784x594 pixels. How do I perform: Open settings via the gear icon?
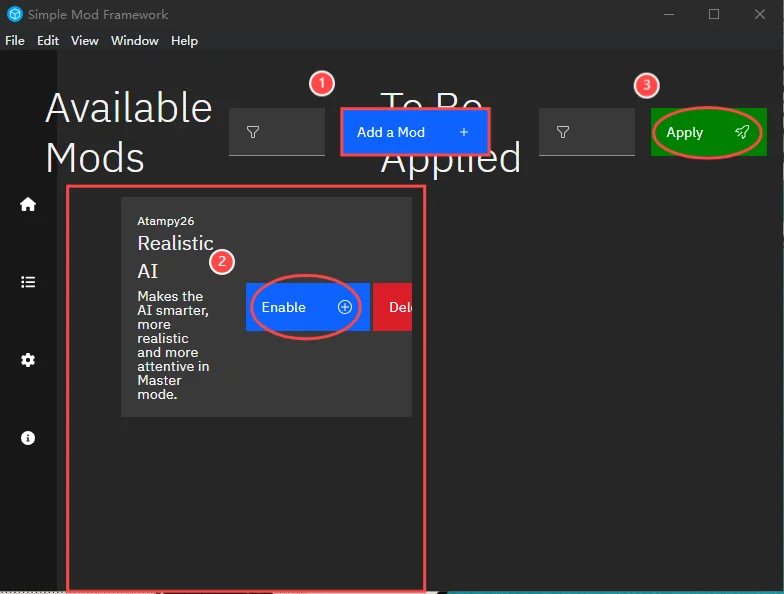[x=28, y=360]
